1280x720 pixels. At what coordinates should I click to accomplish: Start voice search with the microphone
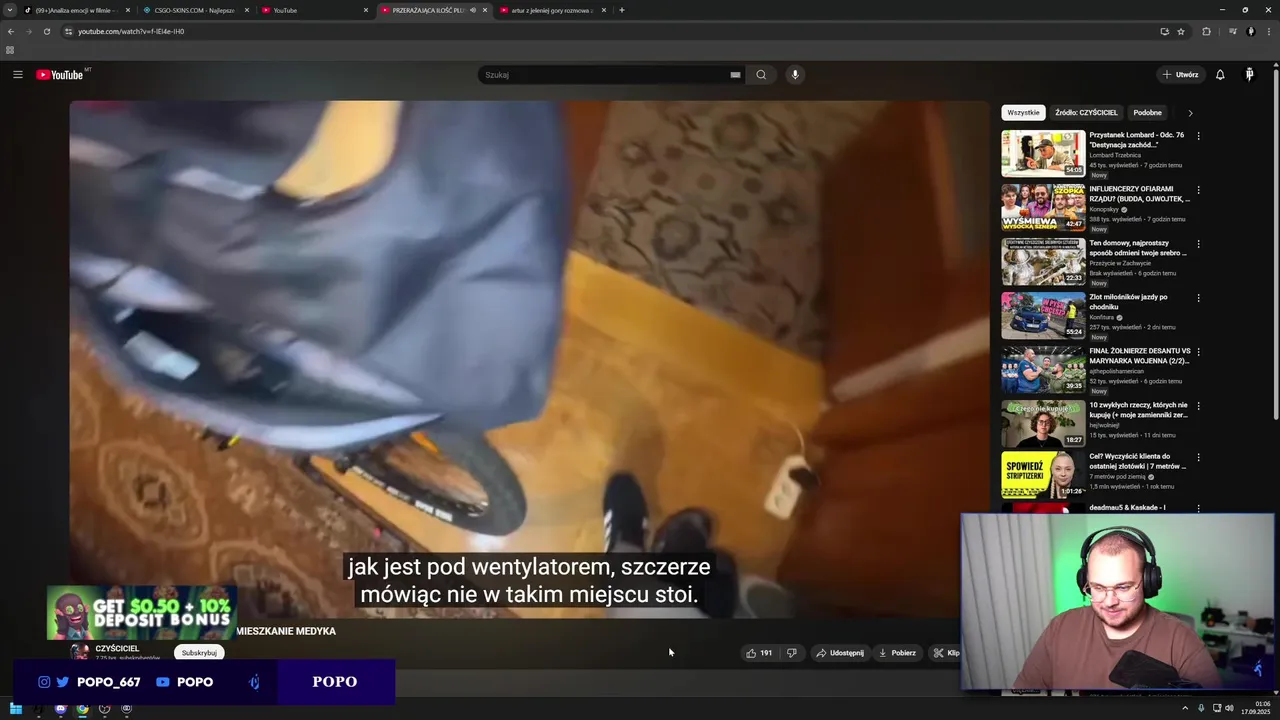[795, 75]
